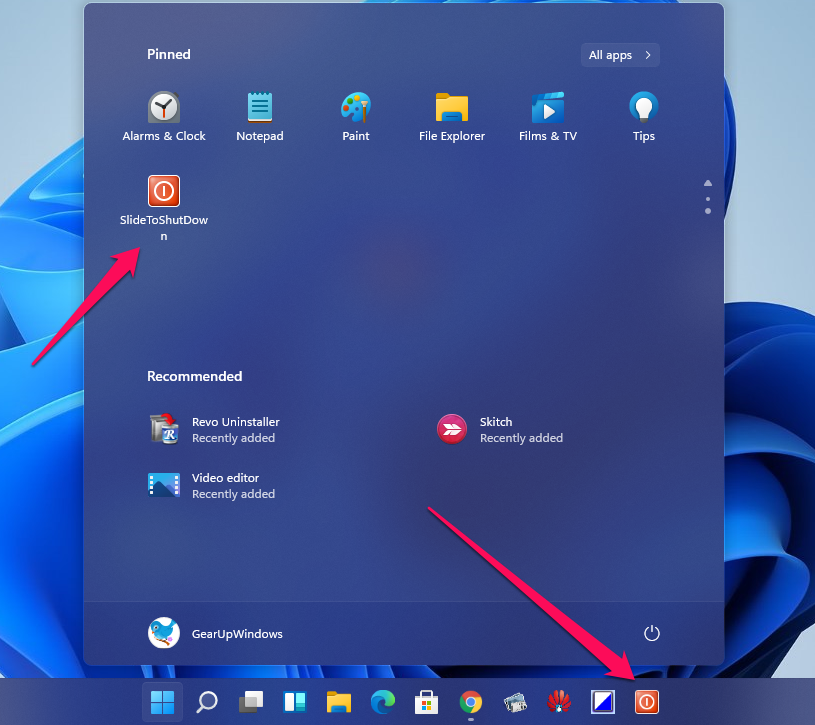Open Search from the taskbar
The width and height of the screenshot is (815, 725).
[x=207, y=702]
